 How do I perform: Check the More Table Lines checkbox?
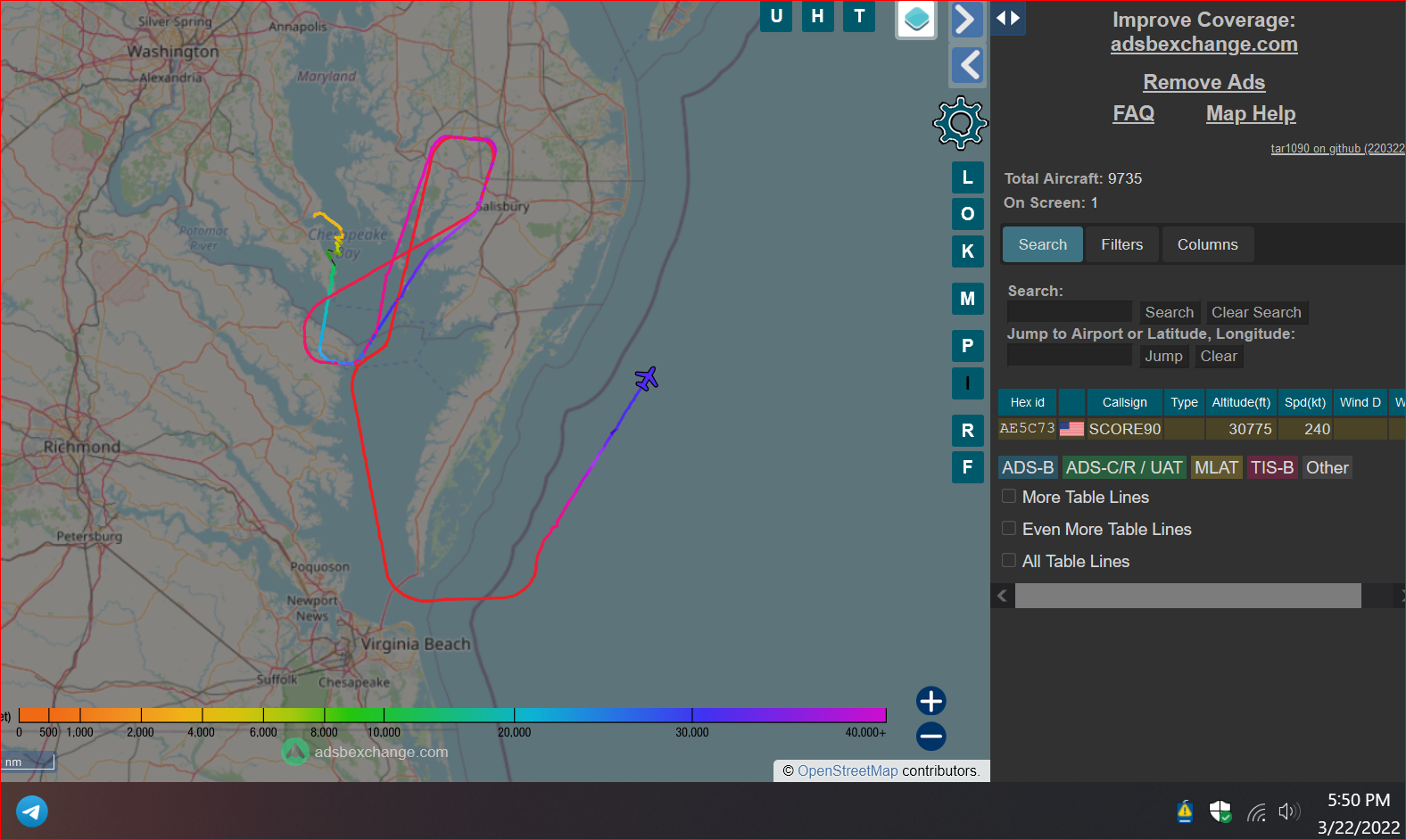(1009, 496)
